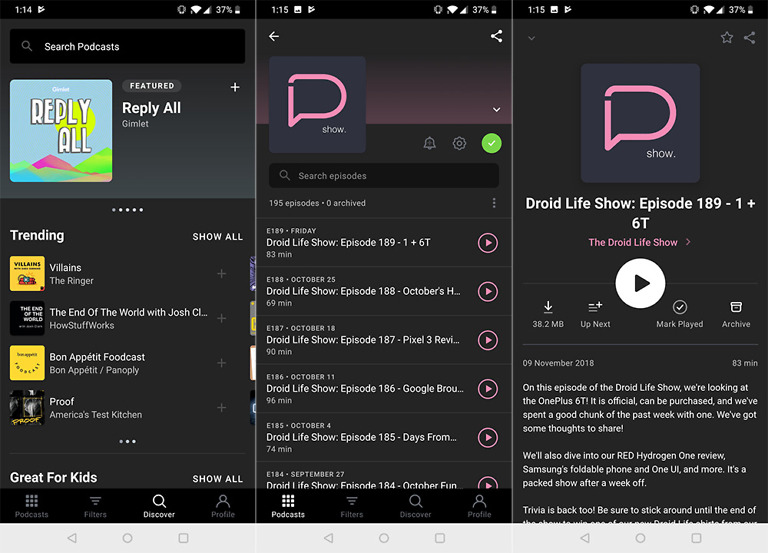Click SHOW ALL next to Trending
The height and width of the screenshot is (553, 768).
point(217,237)
